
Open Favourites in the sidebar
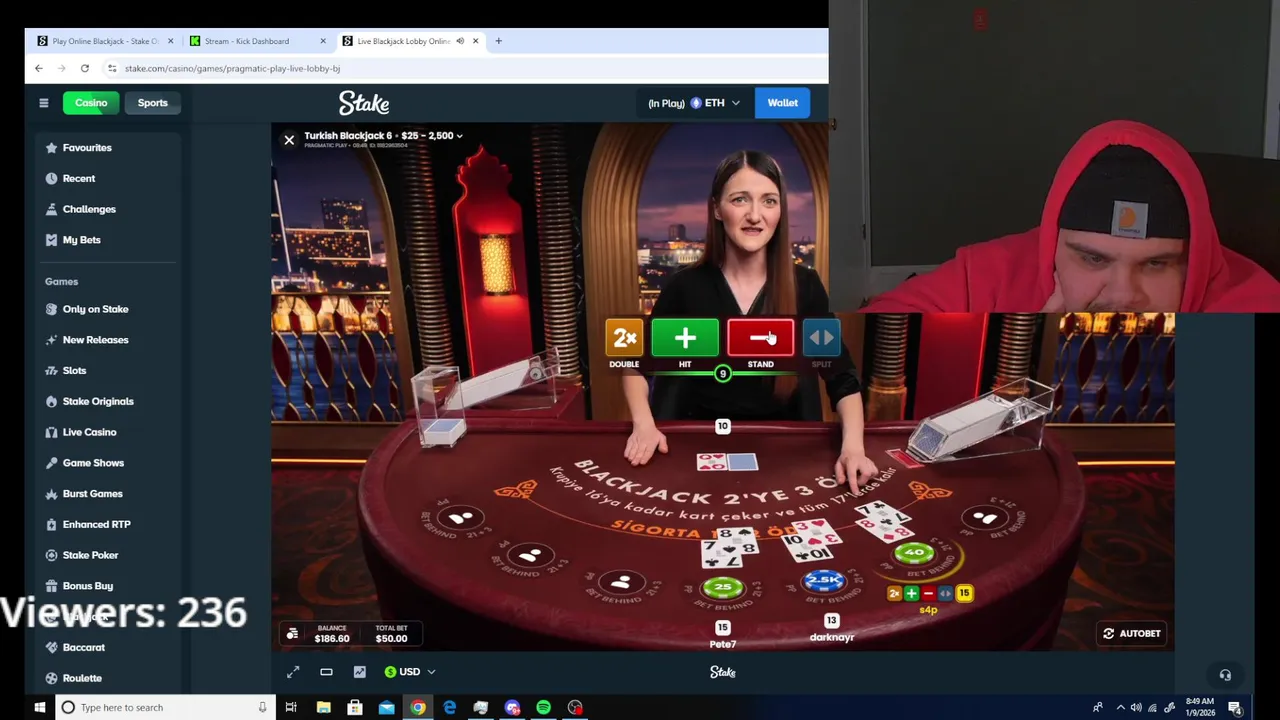tap(87, 148)
